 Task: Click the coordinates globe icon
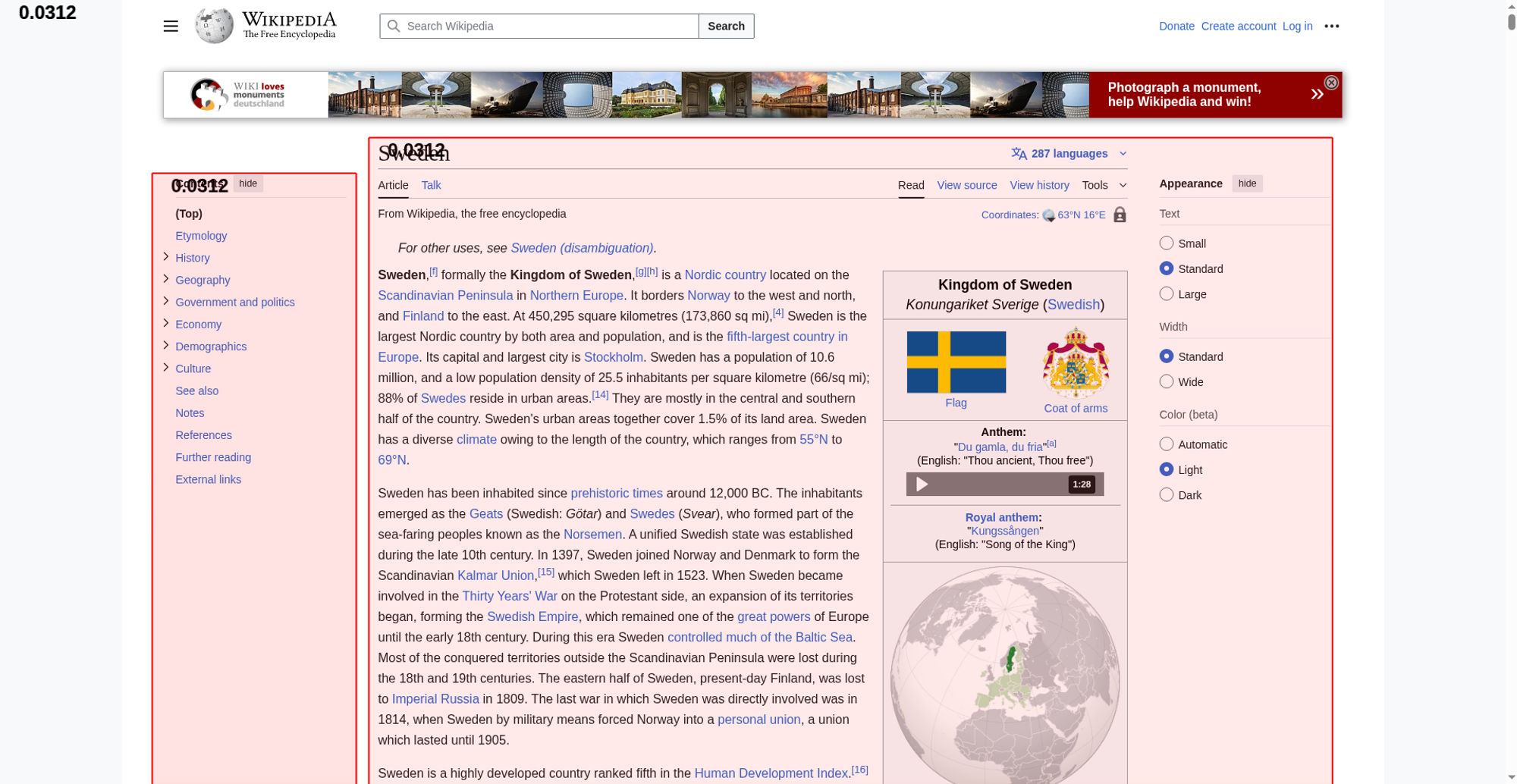(x=1049, y=215)
